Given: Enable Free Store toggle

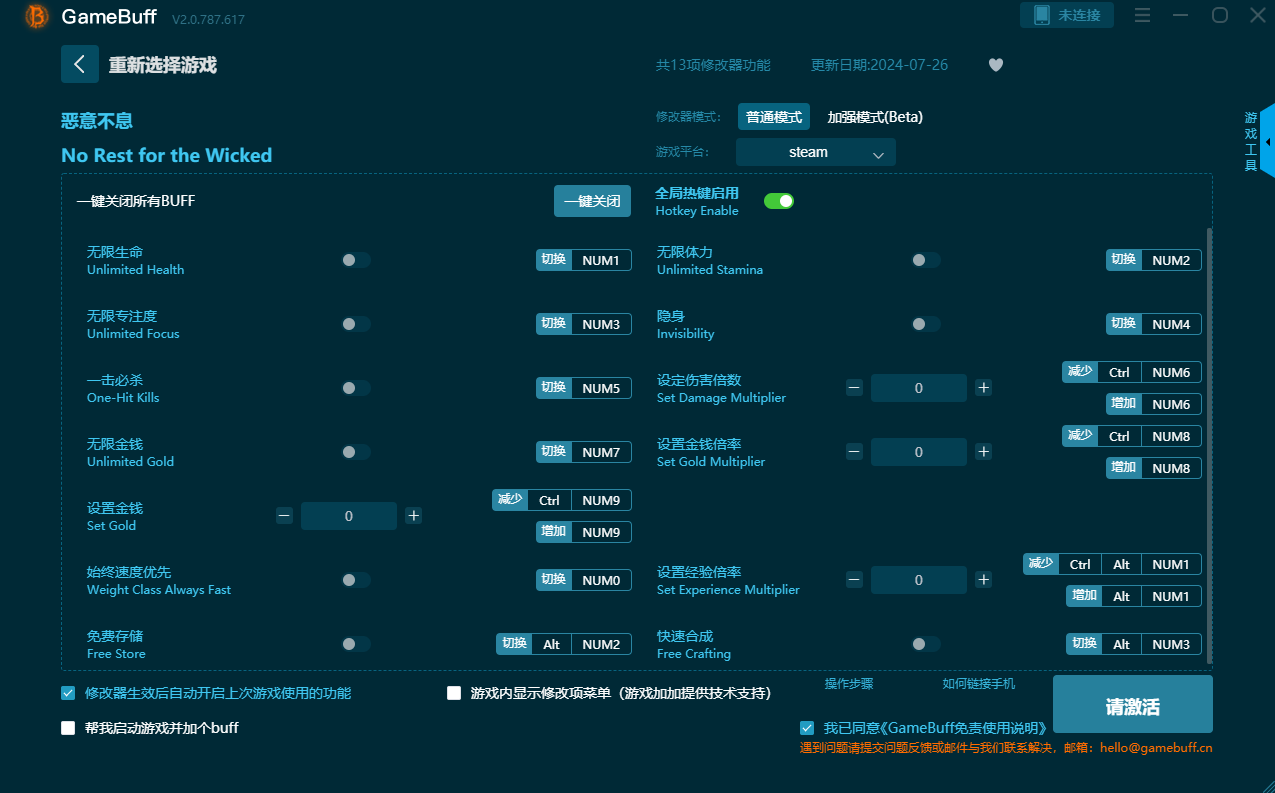Looking at the screenshot, I should pos(355,644).
